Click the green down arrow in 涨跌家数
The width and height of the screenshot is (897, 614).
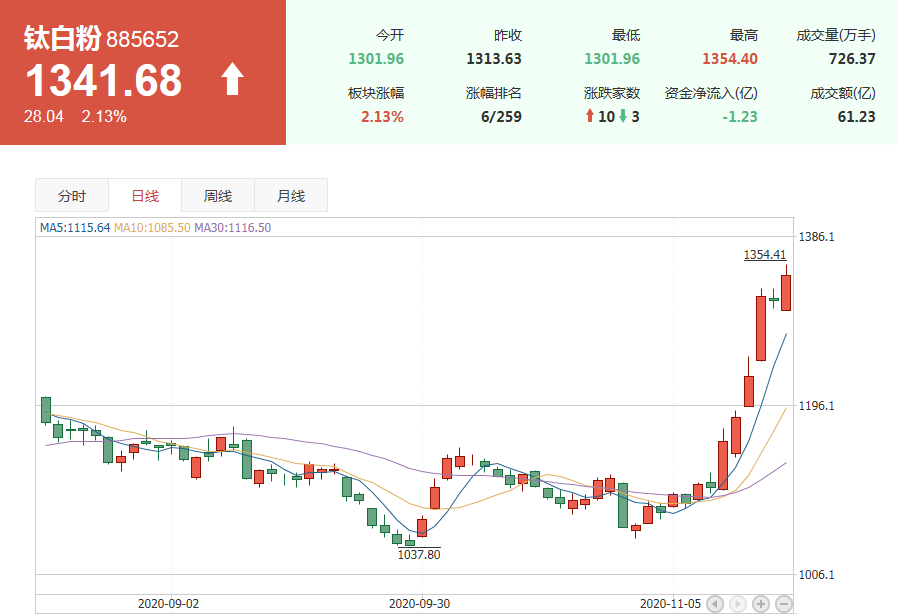pyautogui.click(x=623, y=116)
